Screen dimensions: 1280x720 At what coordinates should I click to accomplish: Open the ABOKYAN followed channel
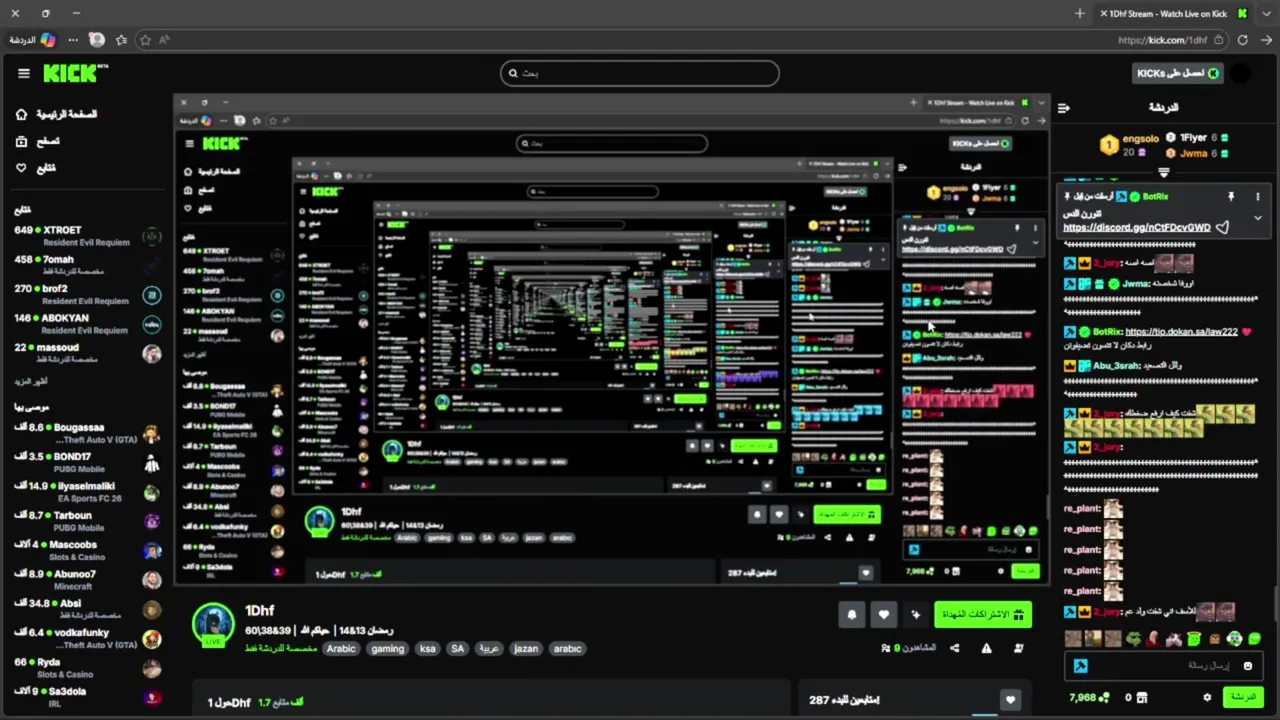pyautogui.click(x=87, y=324)
